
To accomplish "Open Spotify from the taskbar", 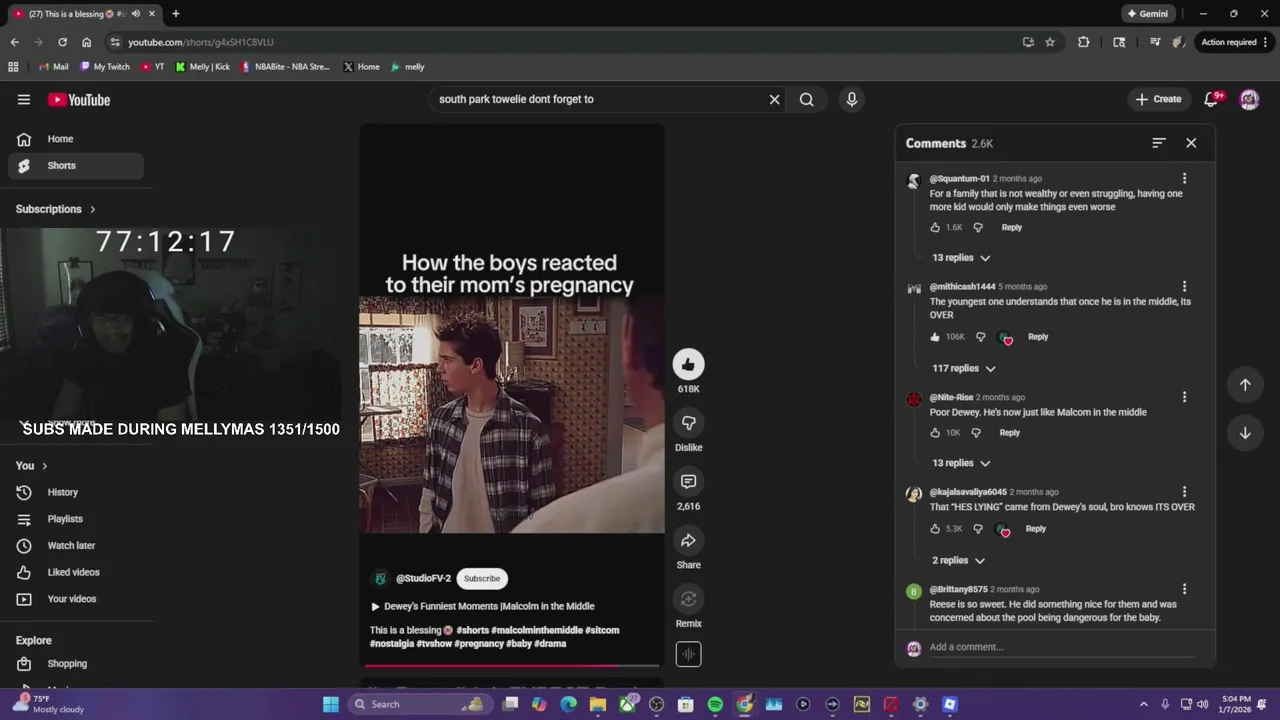I will [x=715, y=704].
